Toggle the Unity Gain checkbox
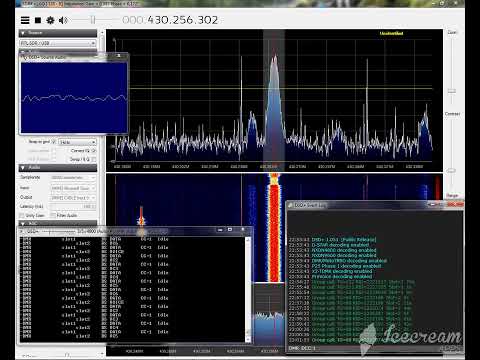 (x=22, y=216)
